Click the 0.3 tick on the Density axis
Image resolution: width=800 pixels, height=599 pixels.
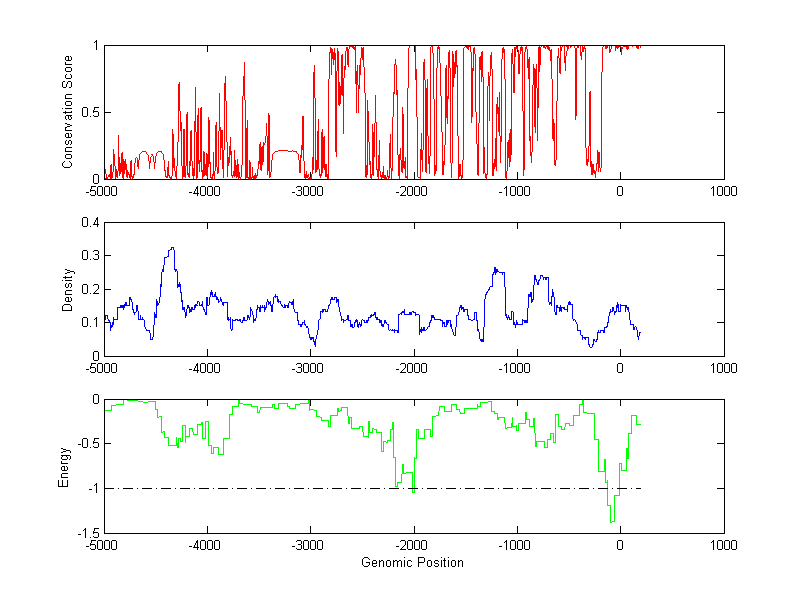pyautogui.click(x=89, y=256)
